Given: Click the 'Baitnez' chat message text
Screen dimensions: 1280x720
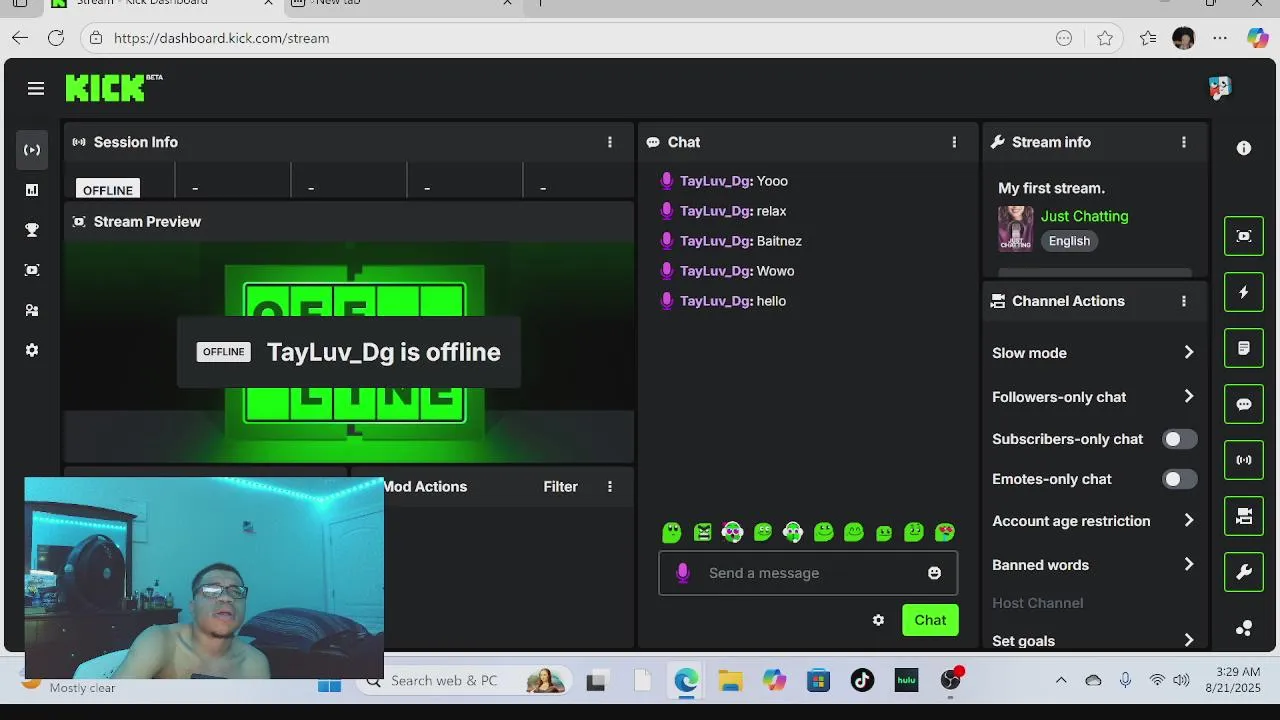Looking at the screenshot, I should (779, 241).
